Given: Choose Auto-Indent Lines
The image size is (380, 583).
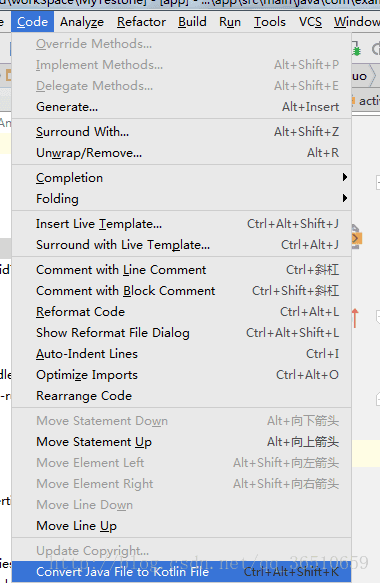Looking at the screenshot, I should pos(181,354).
